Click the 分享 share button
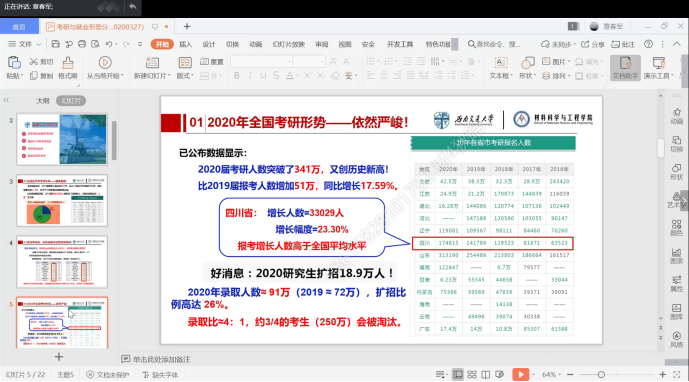 (593, 44)
